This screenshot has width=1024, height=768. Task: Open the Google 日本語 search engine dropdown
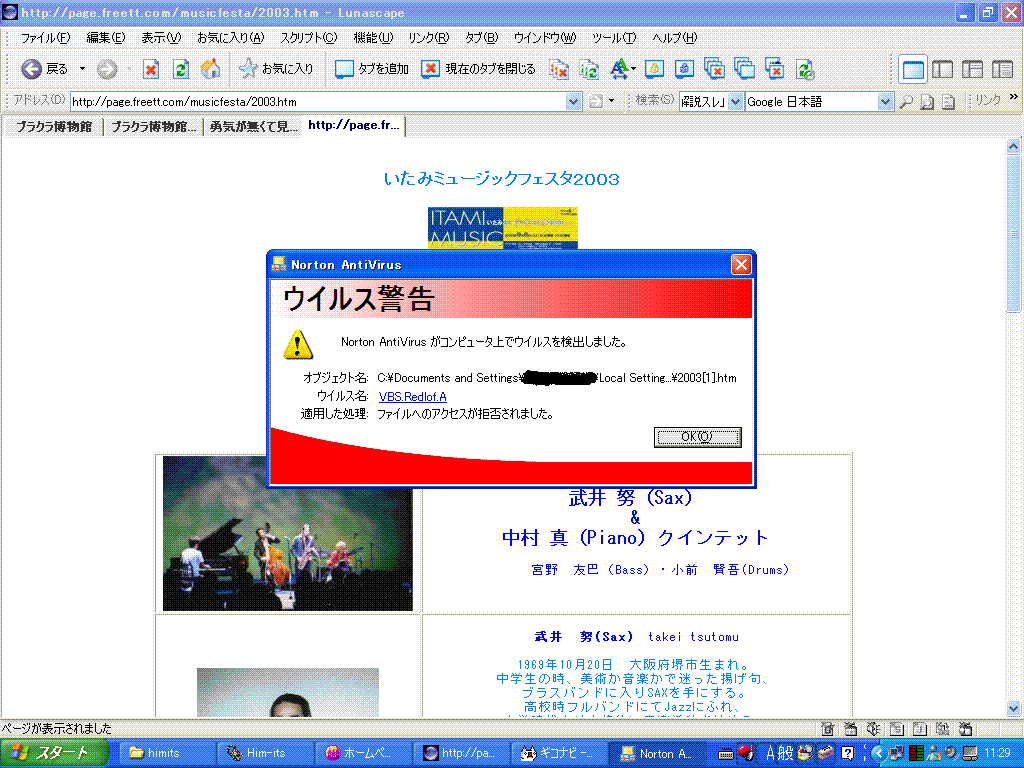tap(884, 102)
